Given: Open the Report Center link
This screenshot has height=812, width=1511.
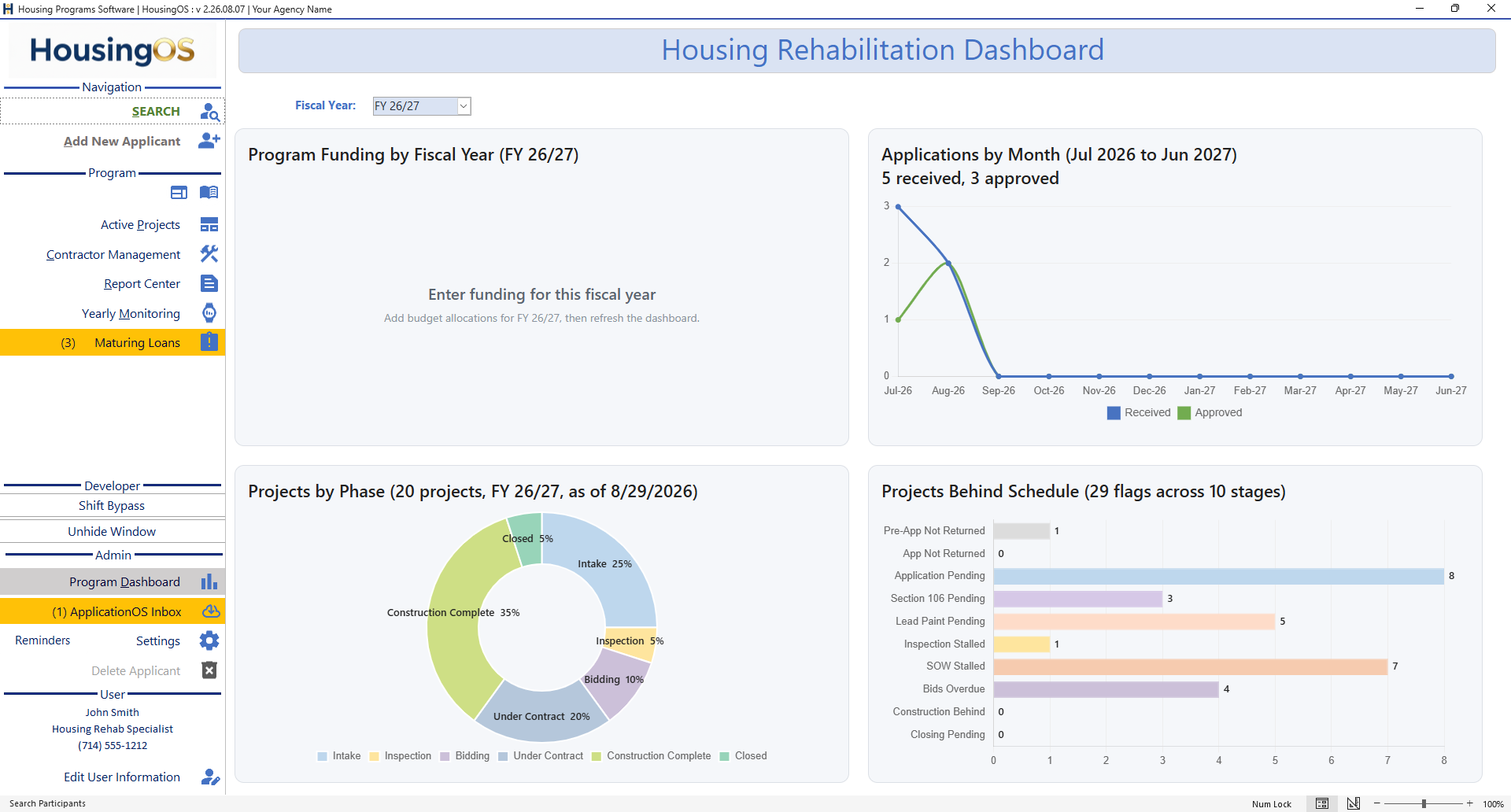Looking at the screenshot, I should coord(142,284).
